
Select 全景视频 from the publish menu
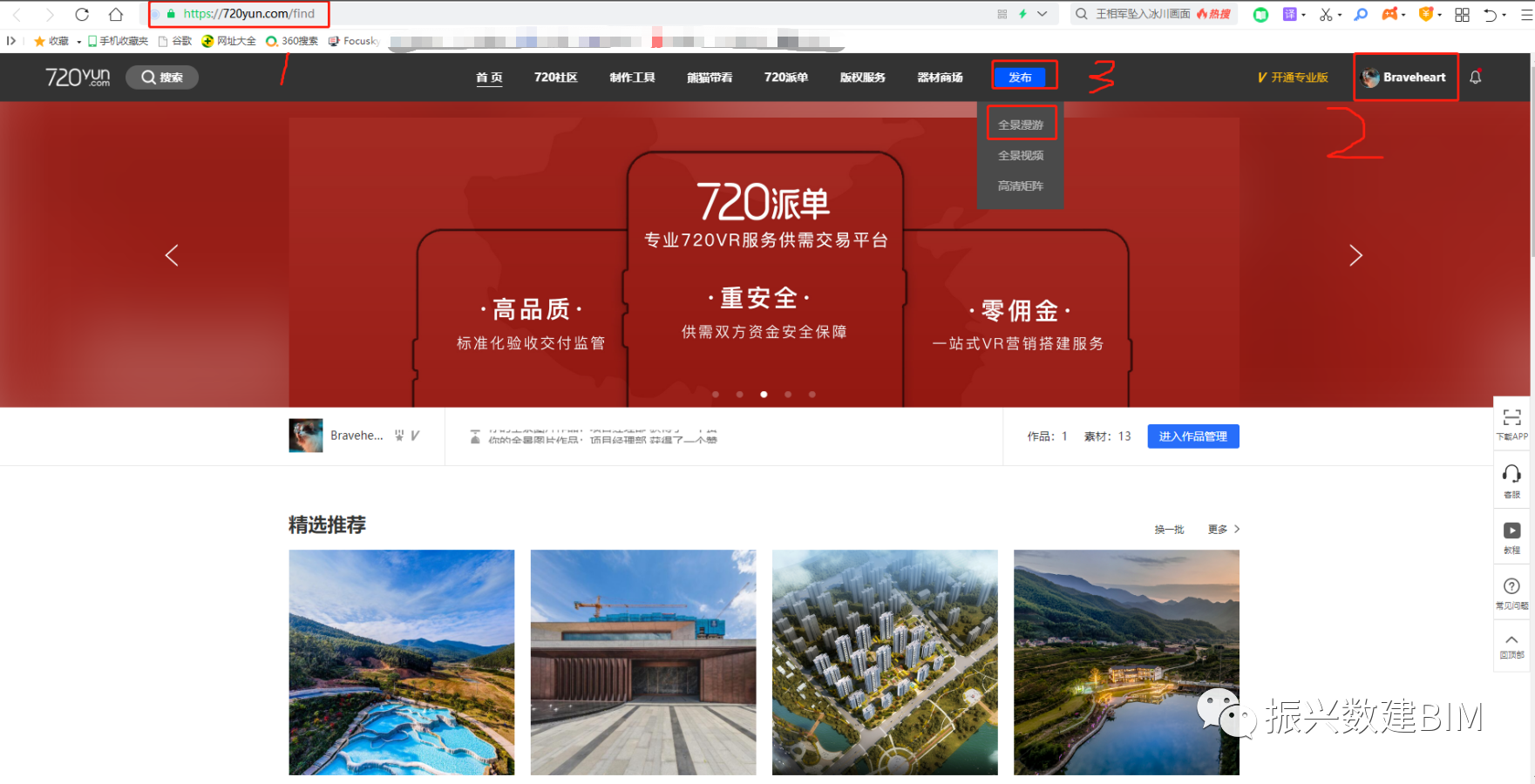pos(1021,155)
